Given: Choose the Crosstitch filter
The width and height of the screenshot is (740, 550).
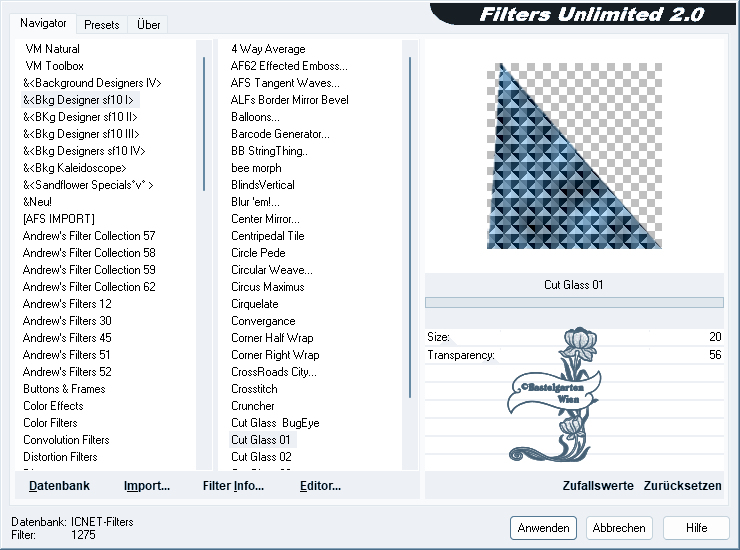Looking at the screenshot, I should 254,389.
